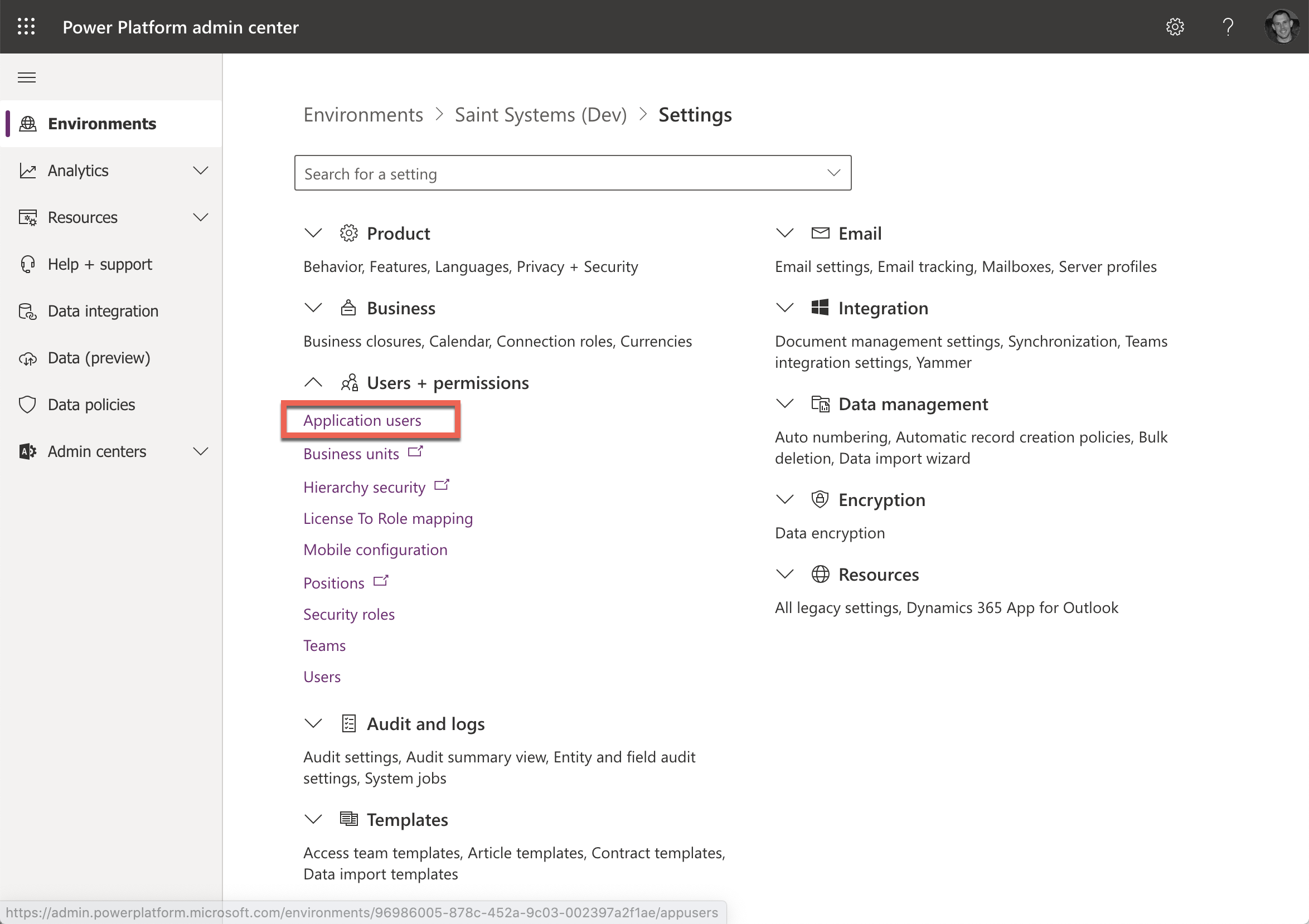The width and height of the screenshot is (1309, 924).
Task: Select the Data integration icon
Action: tap(28, 310)
